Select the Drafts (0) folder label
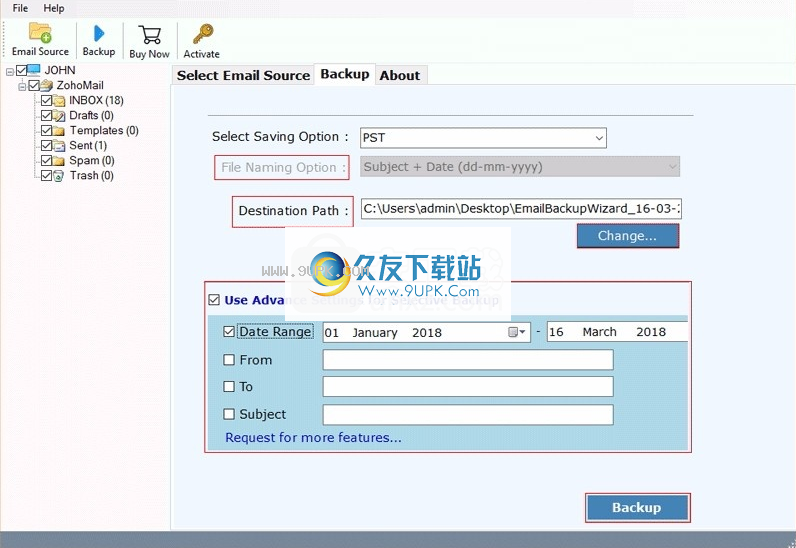 [91, 115]
